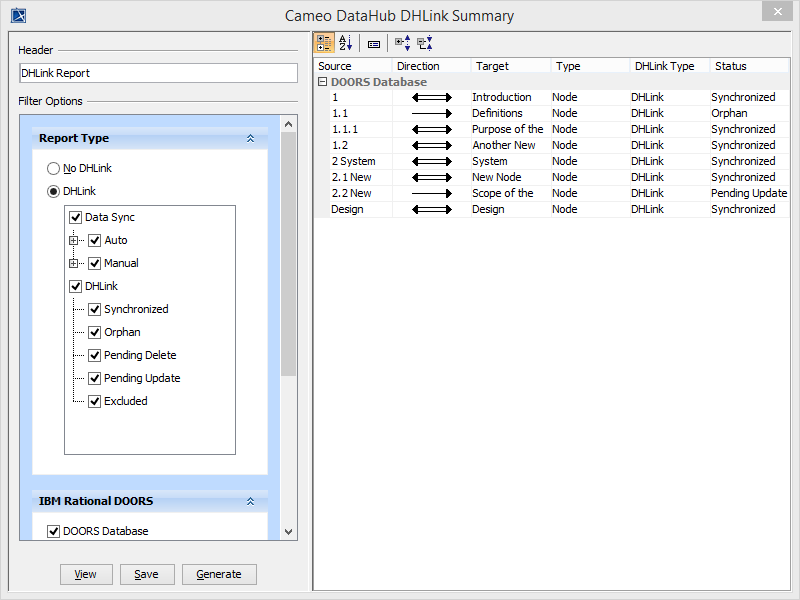The height and width of the screenshot is (600, 800).
Task: Click the Header text field
Action: (x=158, y=73)
